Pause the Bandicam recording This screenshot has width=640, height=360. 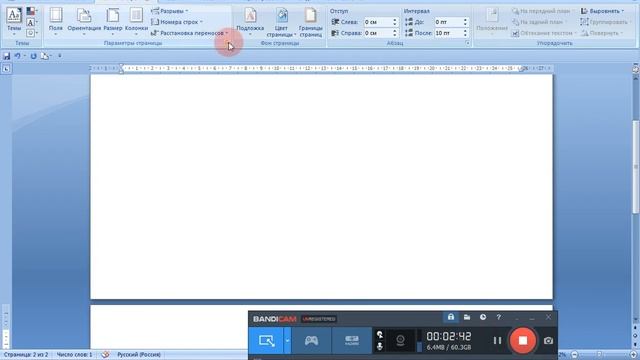coord(497,340)
